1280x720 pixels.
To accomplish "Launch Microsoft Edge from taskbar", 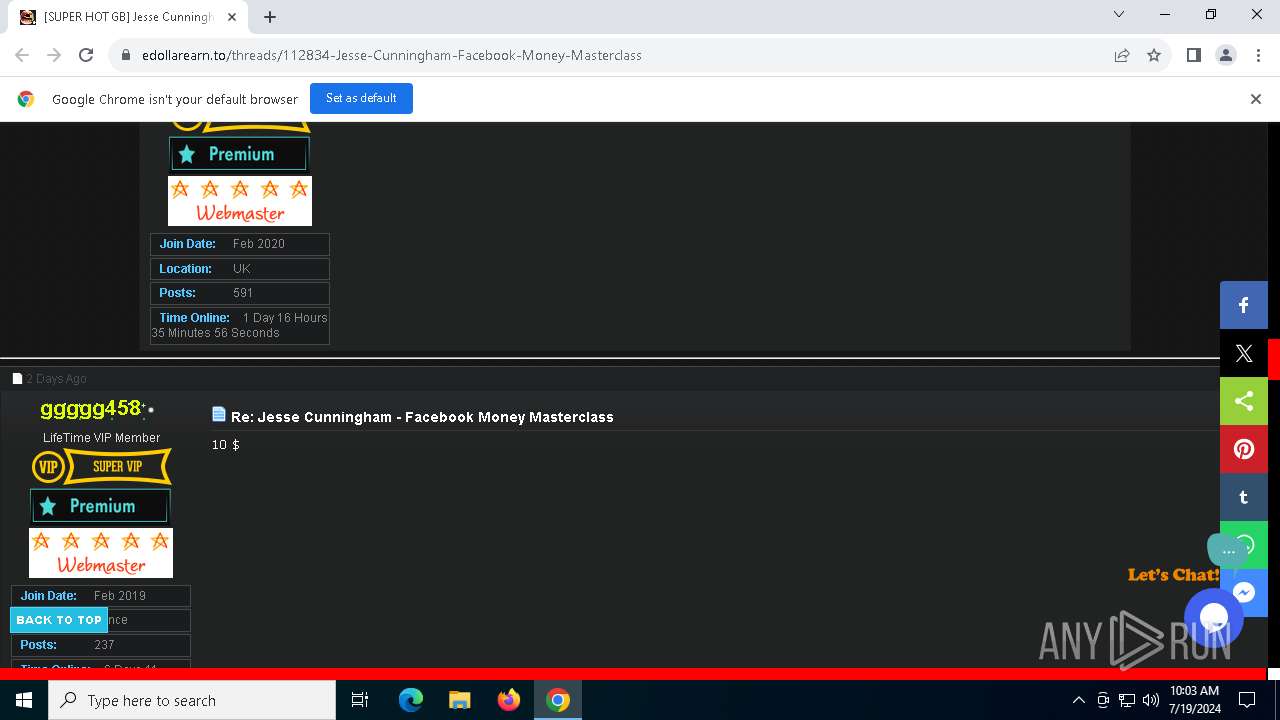I will [411, 700].
